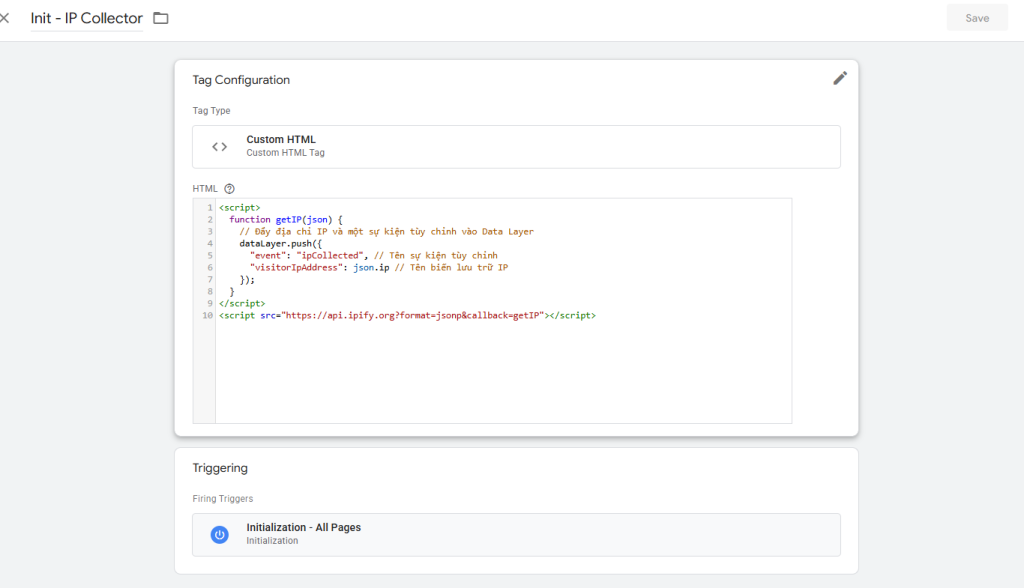Click the Triggering section heading
Viewport: 1024px width, 588px height.
(x=220, y=468)
